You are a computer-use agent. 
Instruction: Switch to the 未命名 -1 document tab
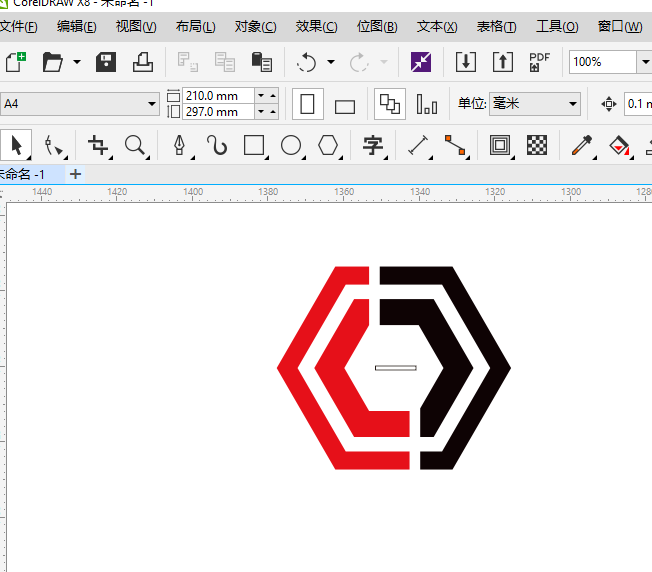(32, 174)
